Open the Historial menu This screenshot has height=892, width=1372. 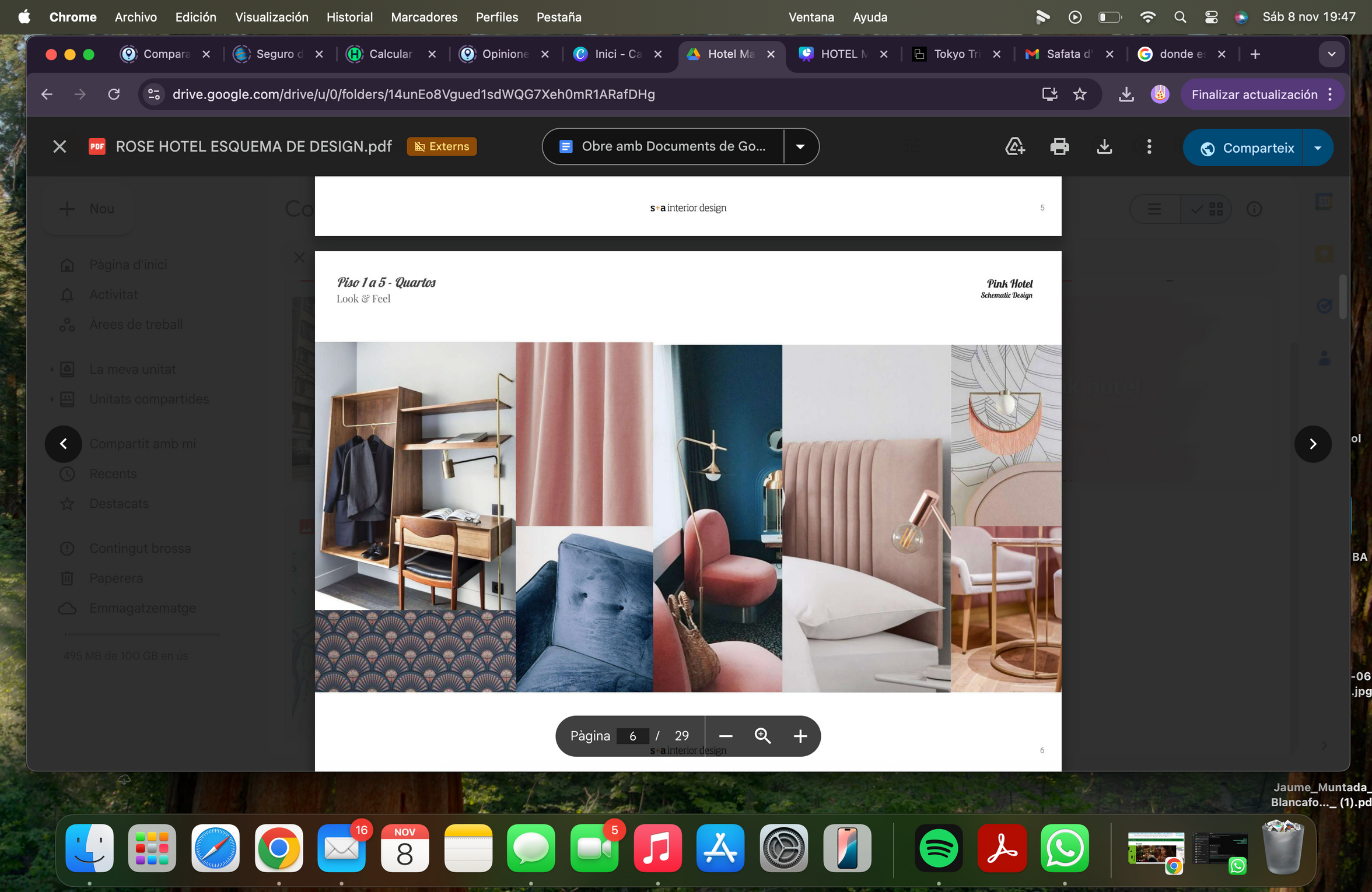tap(349, 17)
